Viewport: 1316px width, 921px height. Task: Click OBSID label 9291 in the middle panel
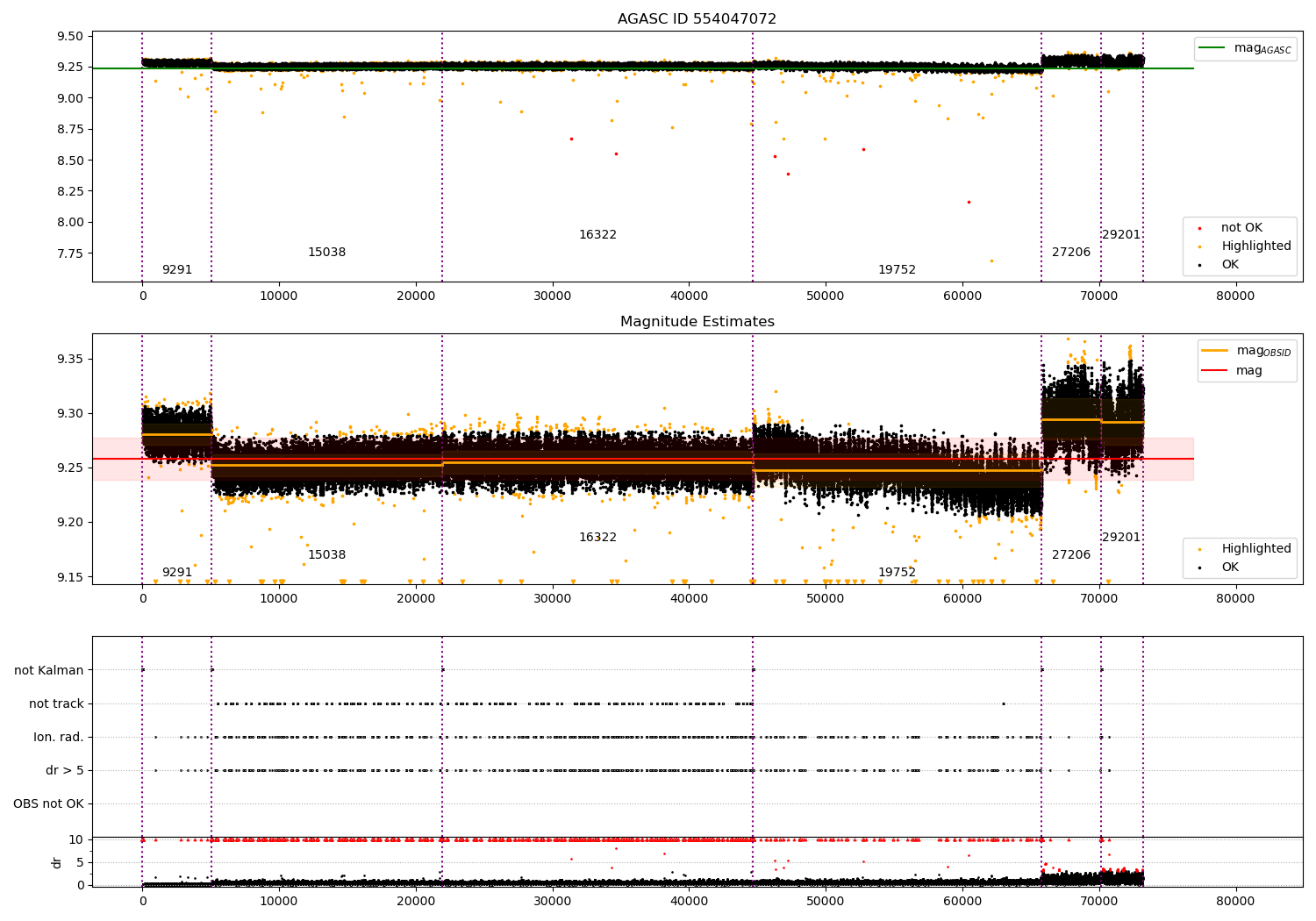176,572
